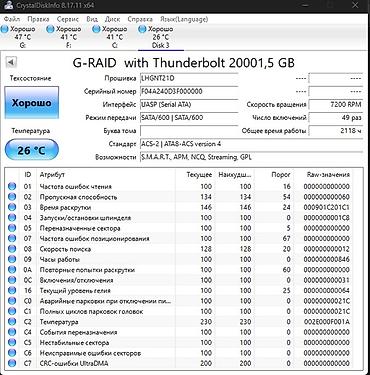Click status icon for Переназначенные сектора
370x375 pixels.
coord(12,228)
